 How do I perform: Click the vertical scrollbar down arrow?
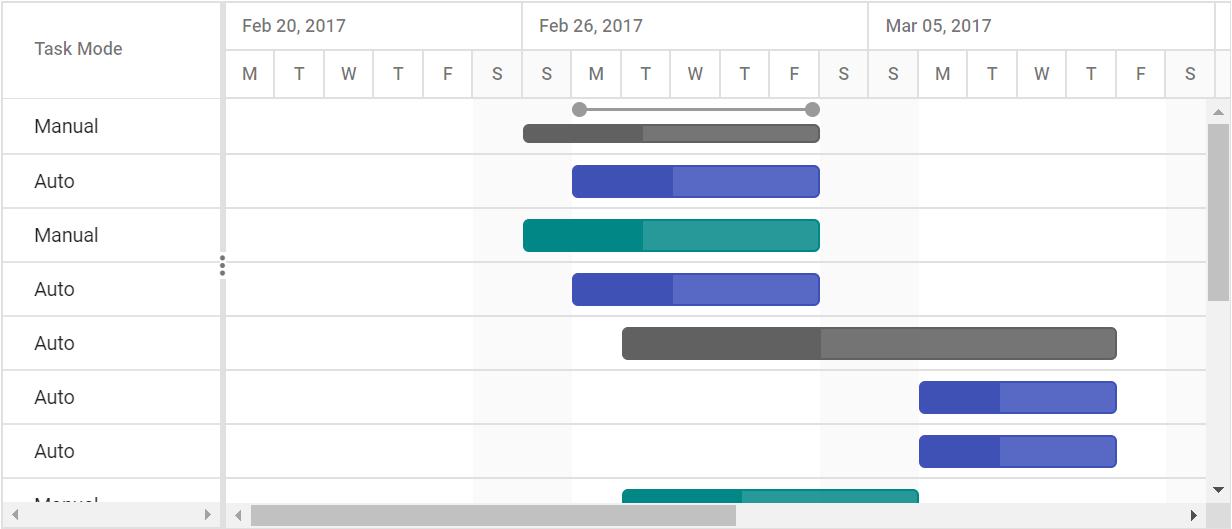click(x=1218, y=489)
